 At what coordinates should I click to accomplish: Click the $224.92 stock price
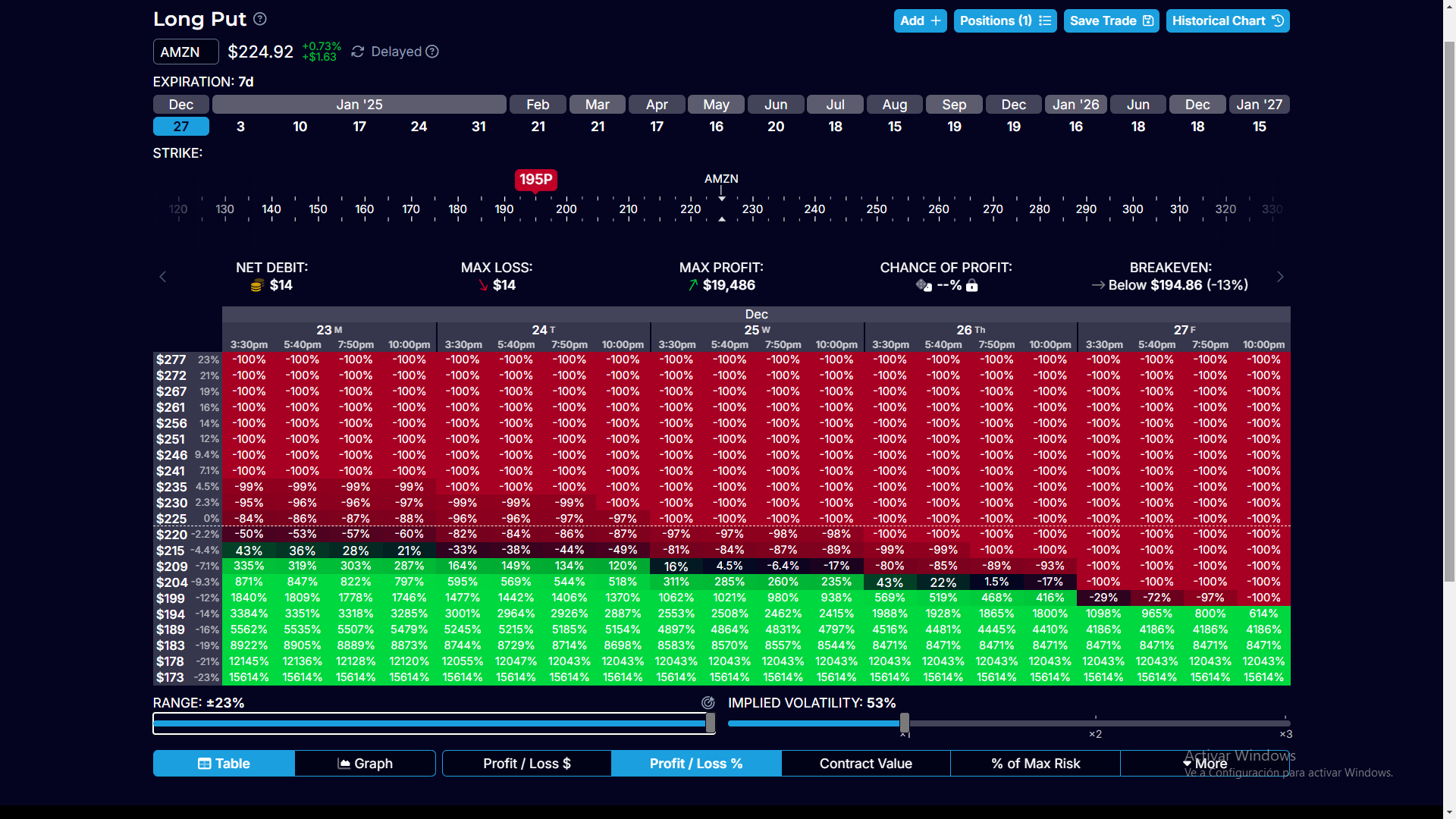(261, 52)
